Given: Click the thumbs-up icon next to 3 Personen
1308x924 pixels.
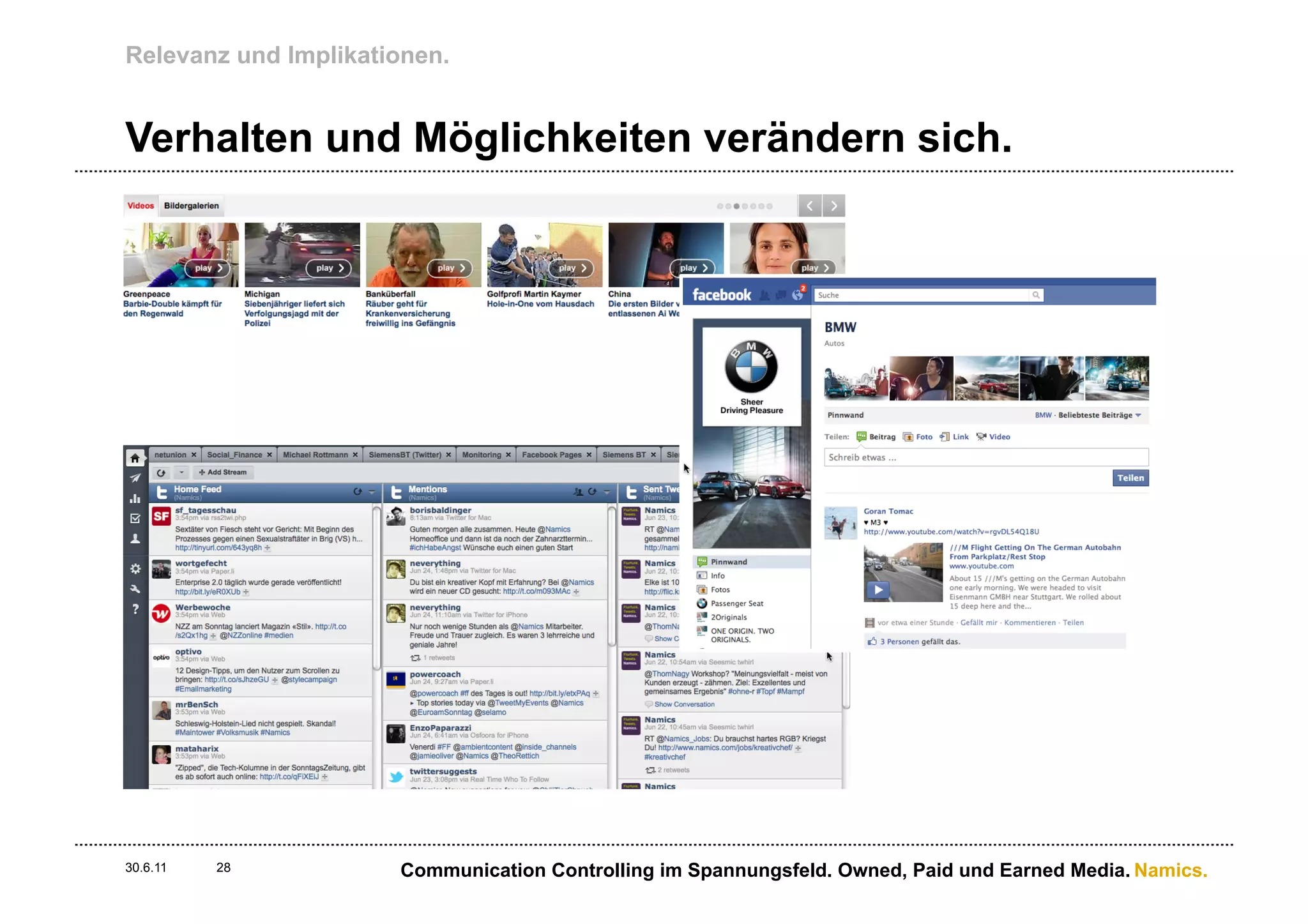Looking at the screenshot, I should coord(872,641).
